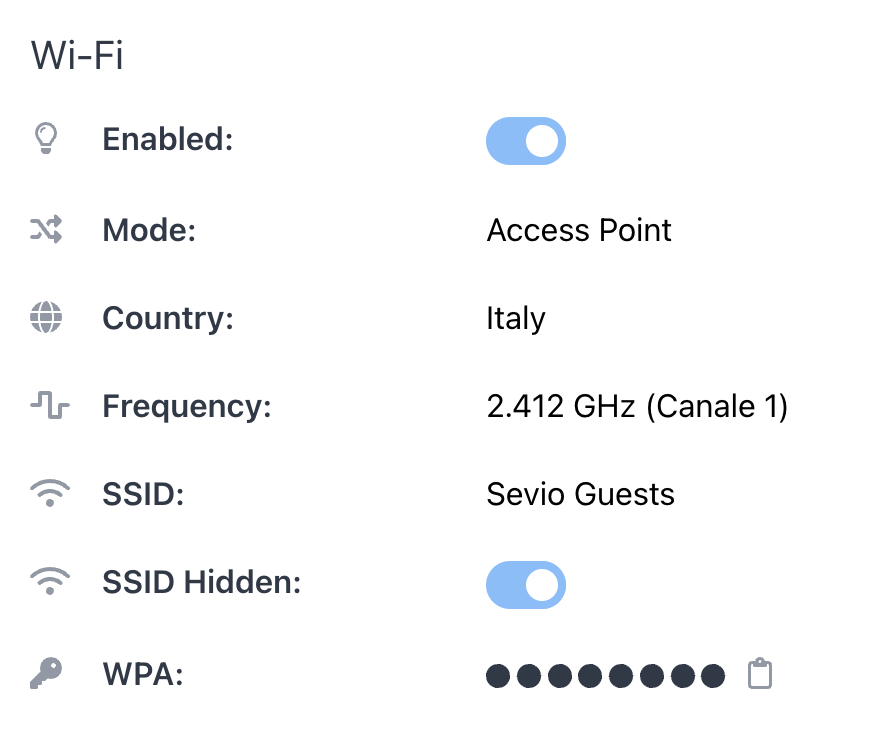This screenshot has height=754, width=872.
Task: Turn off the SSID Hidden switch
Action: (526, 585)
